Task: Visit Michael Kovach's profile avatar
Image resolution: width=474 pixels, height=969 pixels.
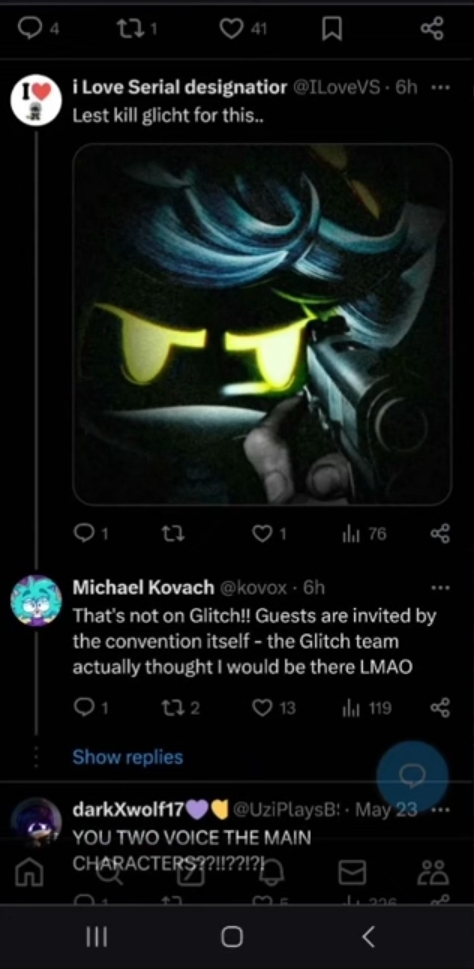Action: [x=36, y=600]
